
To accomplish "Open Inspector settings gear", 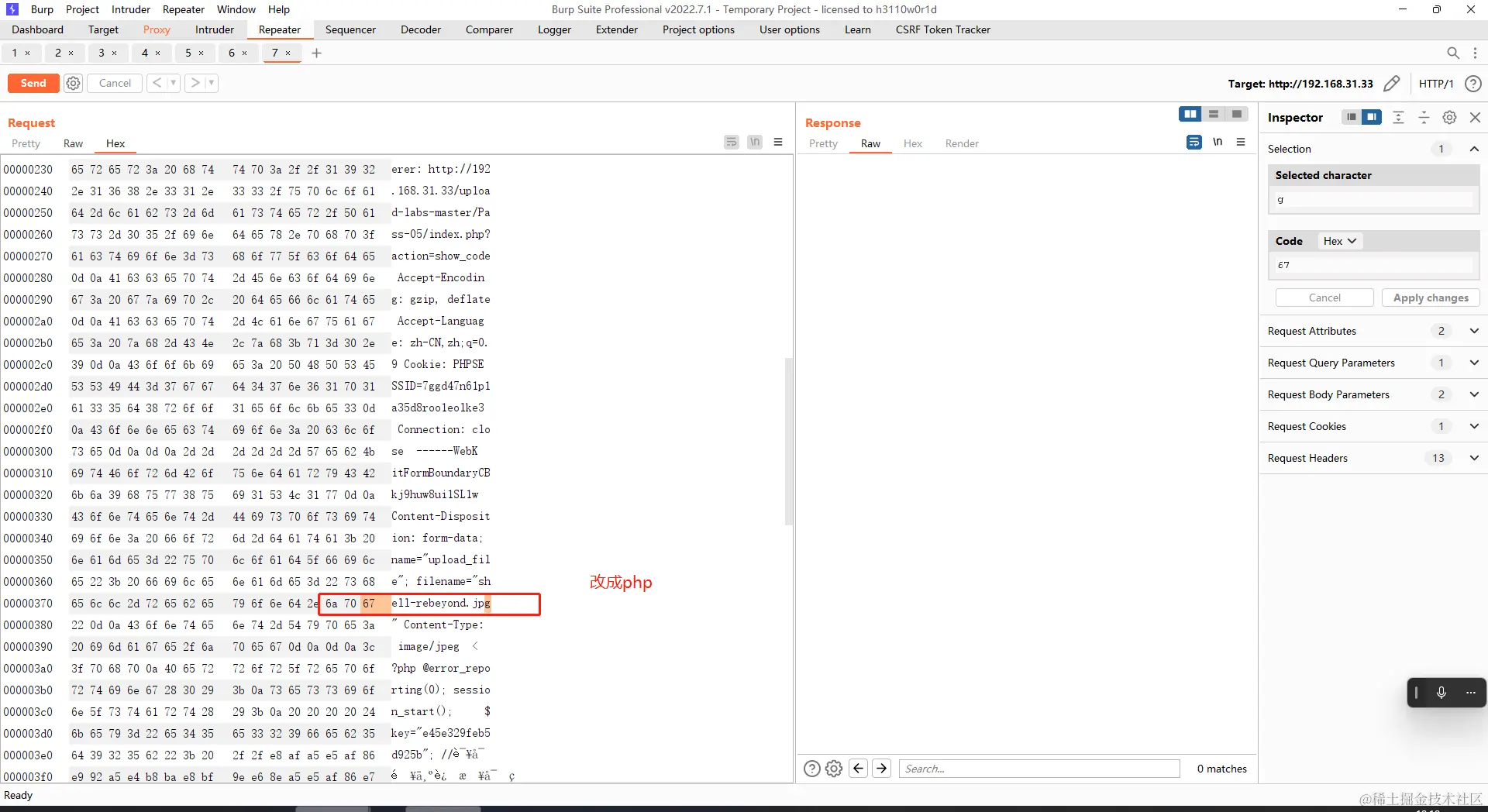I will point(1449,117).
